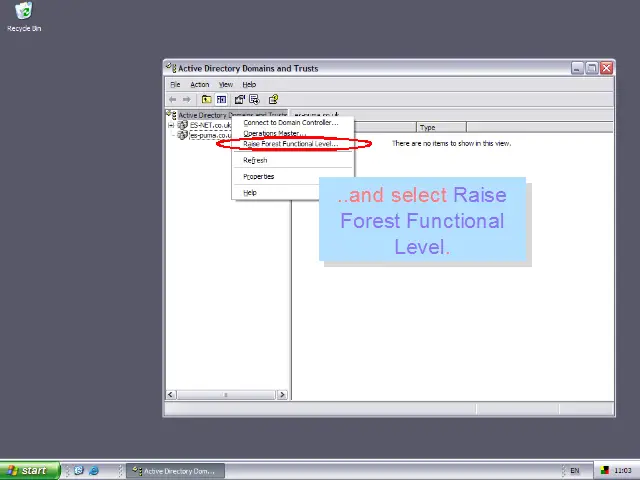640x480 pixels.
Task: Select Active Directory Domains and Trusts root node
Action: (233, 115)
